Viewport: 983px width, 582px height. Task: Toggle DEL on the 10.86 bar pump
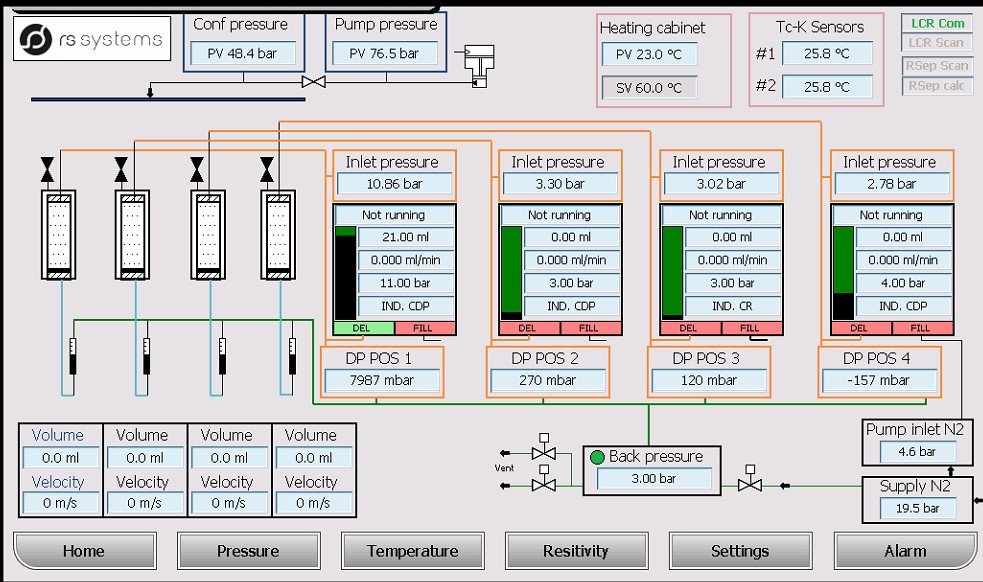pos(364,328)
